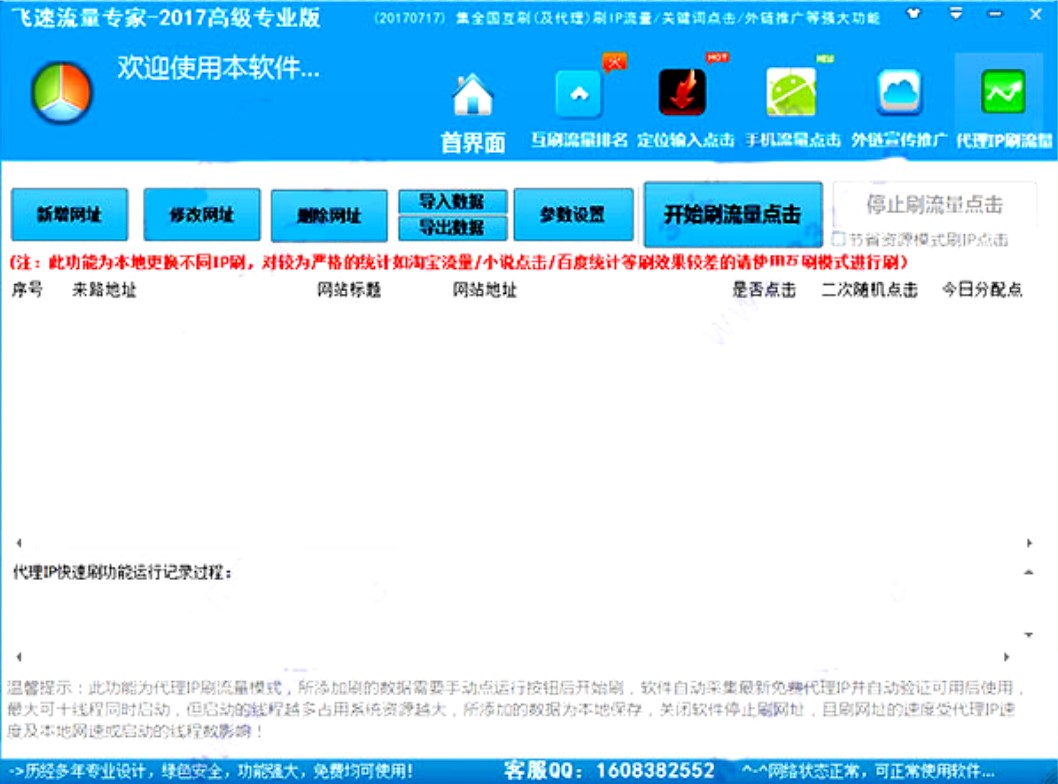This screenshot has height=784, width=1058.
Task: Open the title bar dropdown menu arrow
Action: click(x=956, y=13)
